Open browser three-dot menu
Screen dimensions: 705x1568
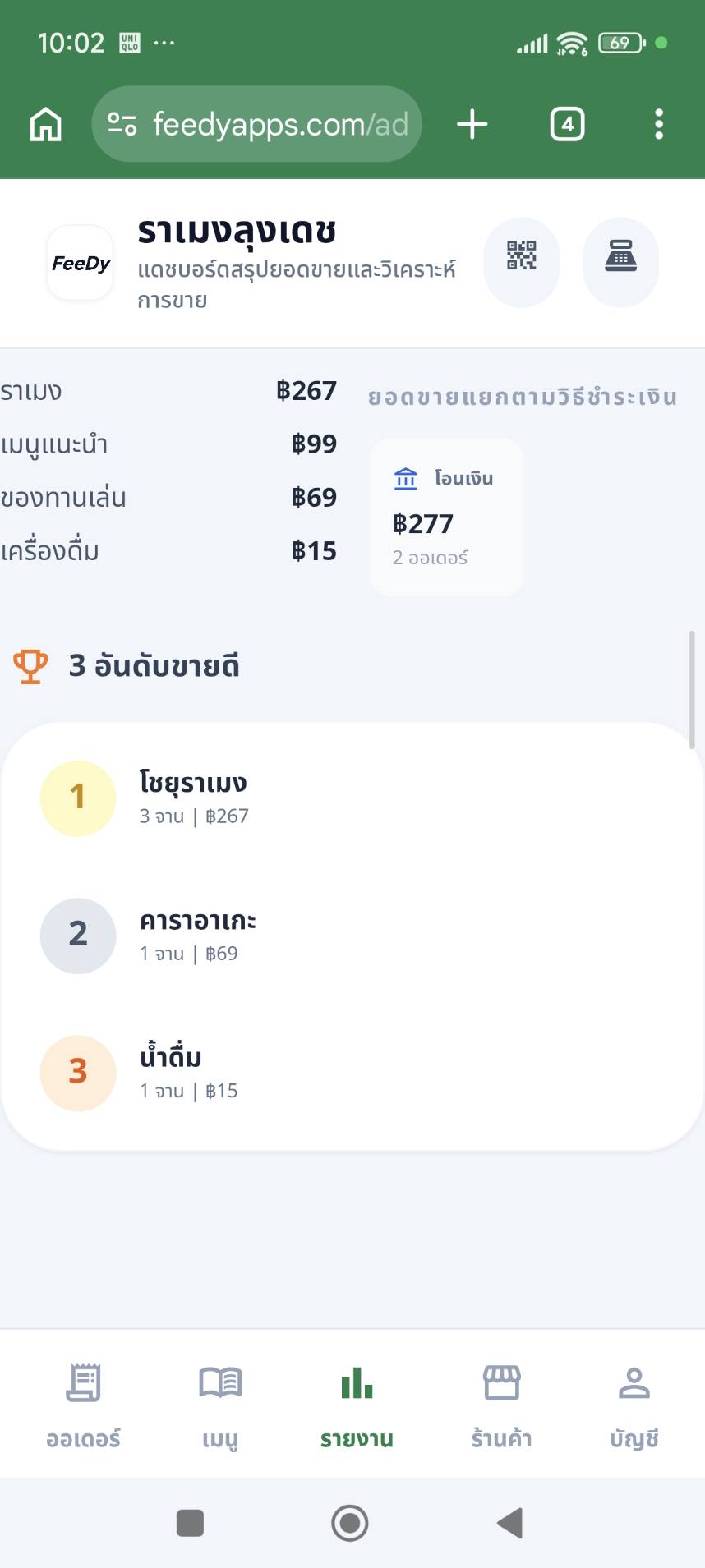[658, 125]
